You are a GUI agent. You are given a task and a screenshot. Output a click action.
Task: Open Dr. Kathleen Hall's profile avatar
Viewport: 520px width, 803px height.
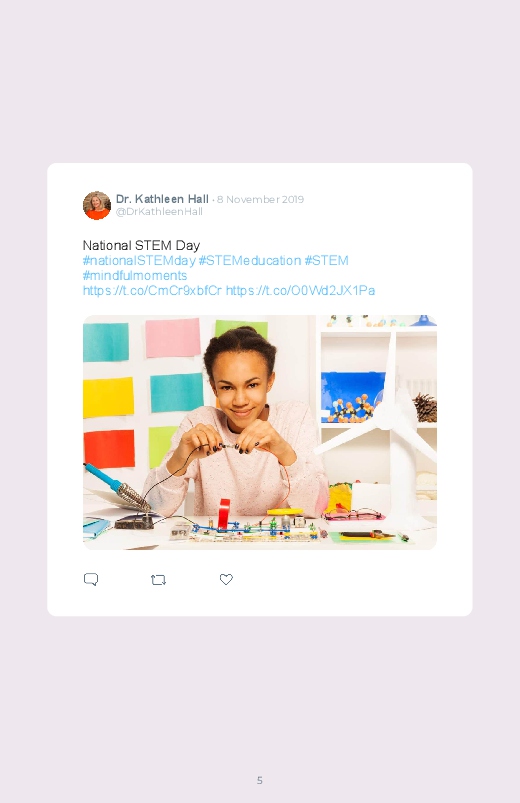tap(97, 205)
